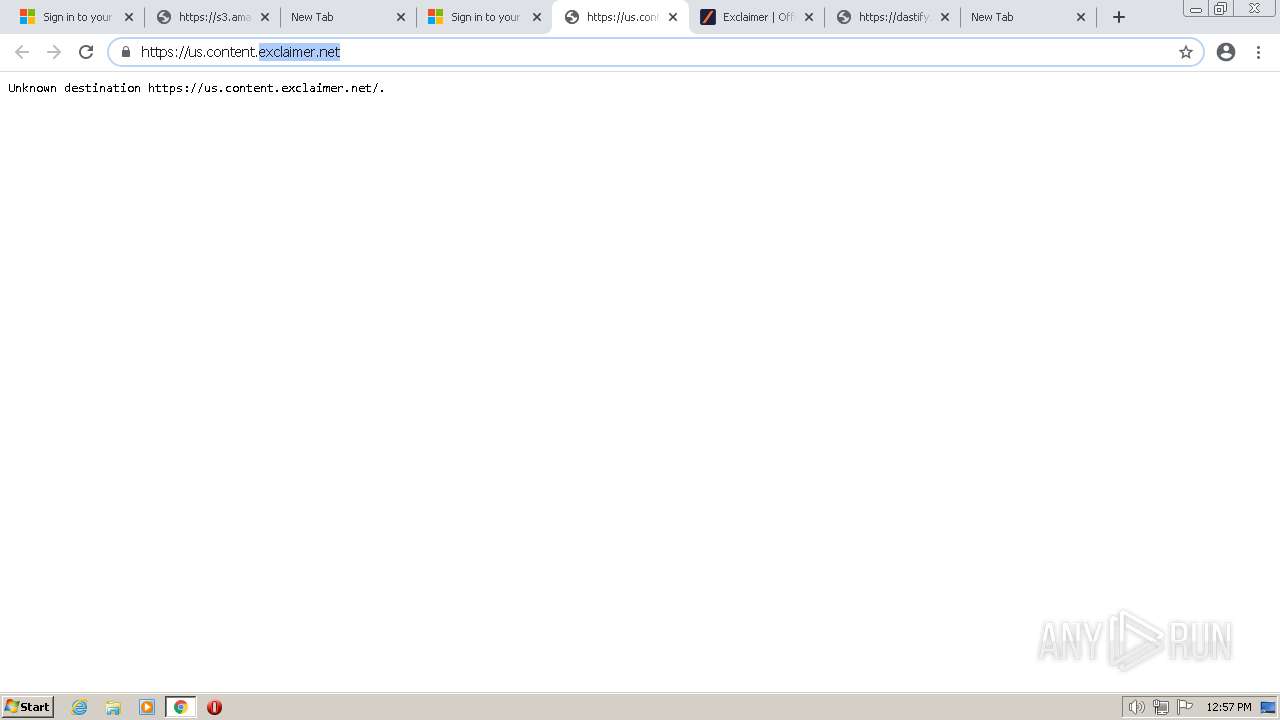Open Windows Explorer folder from taskbar
Image resolution: width=1280 pixels, height=720 pixels.
113,707
